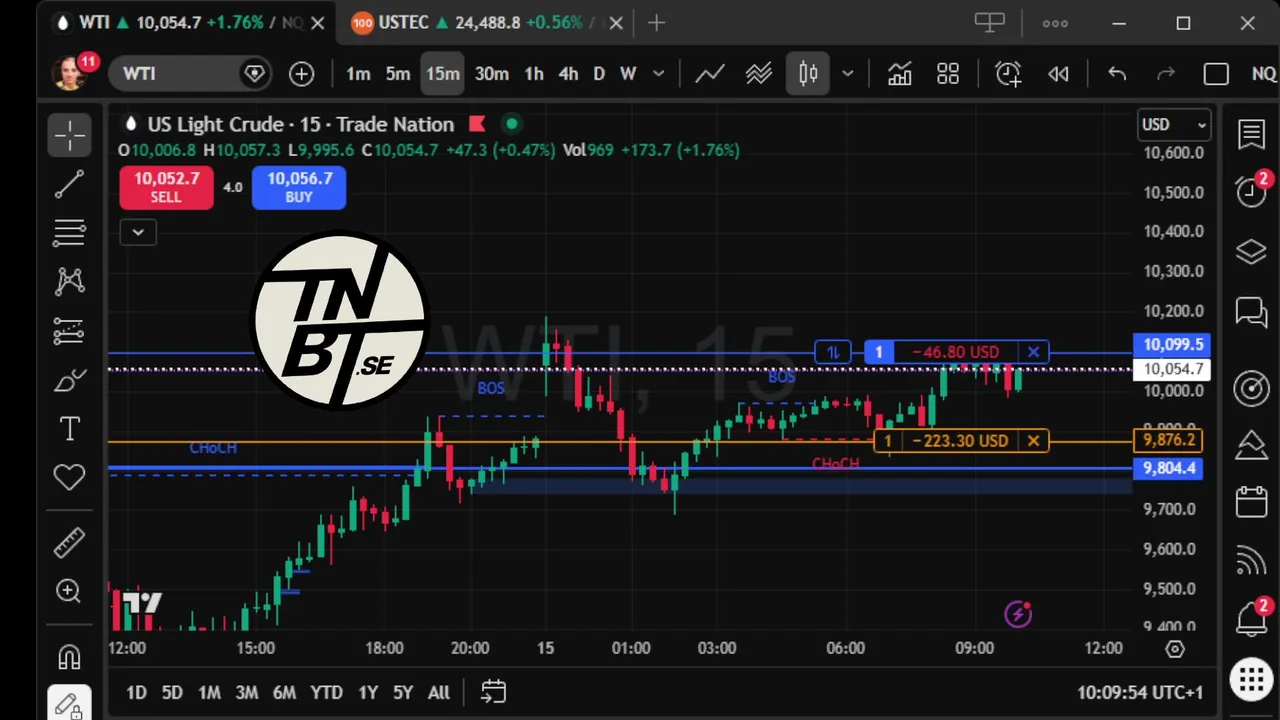
Task: Open the USD currency dropdown
Action: tap(1174, 124)
